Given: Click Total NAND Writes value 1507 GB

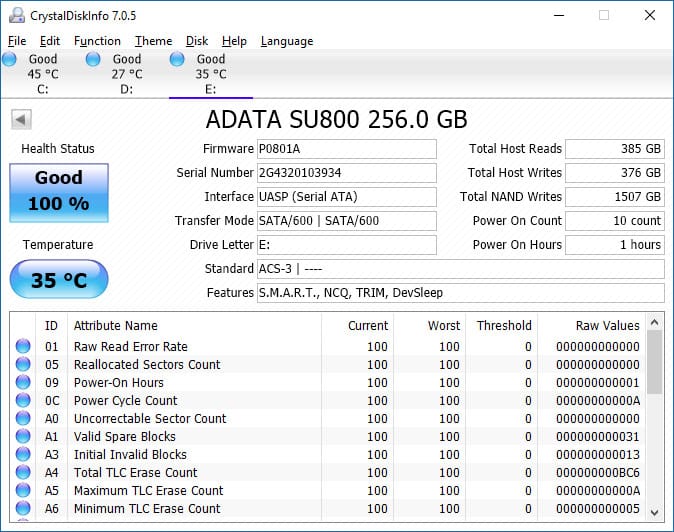Looking at the screenshot, I should (615, 197).
